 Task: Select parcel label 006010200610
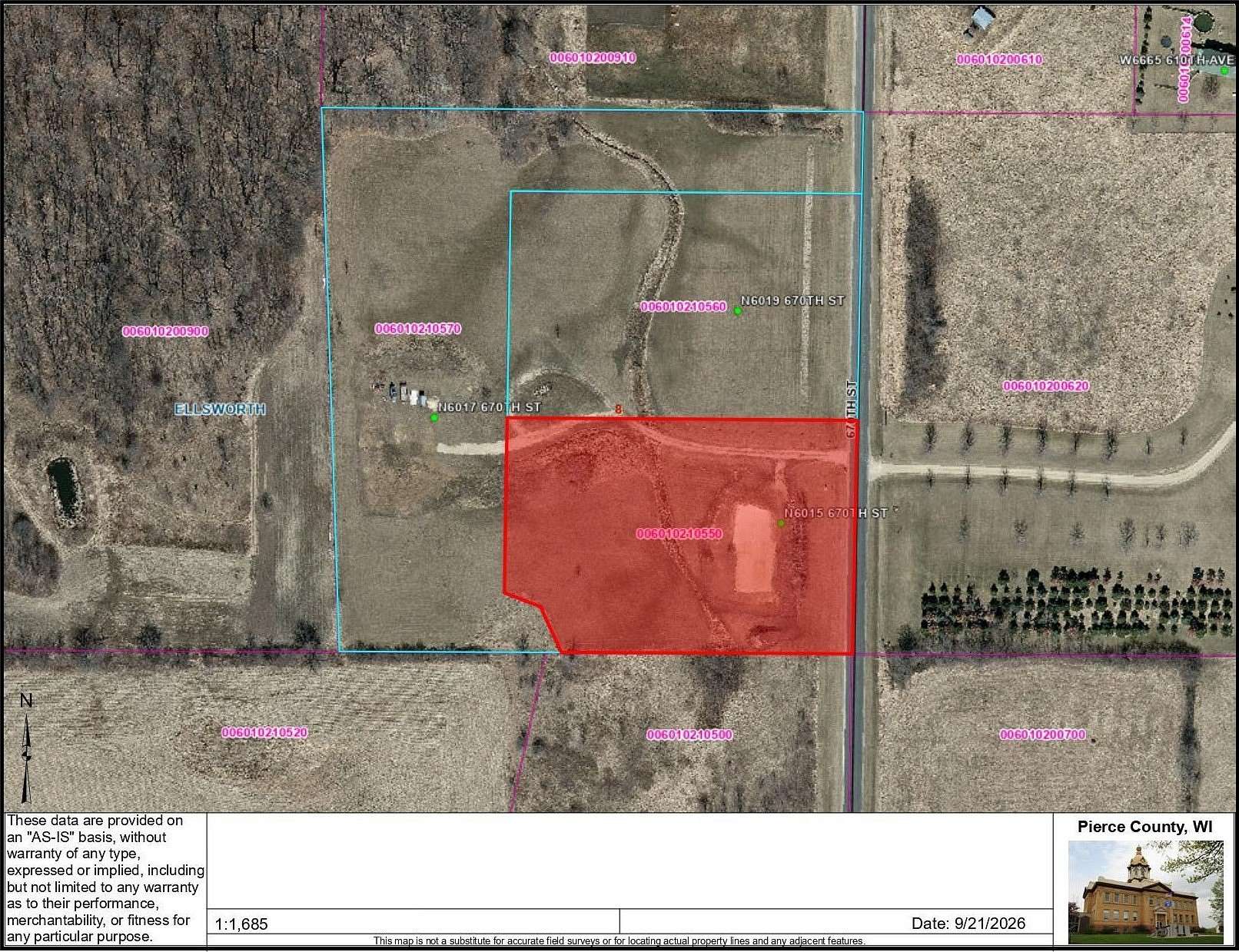[999, 59]
